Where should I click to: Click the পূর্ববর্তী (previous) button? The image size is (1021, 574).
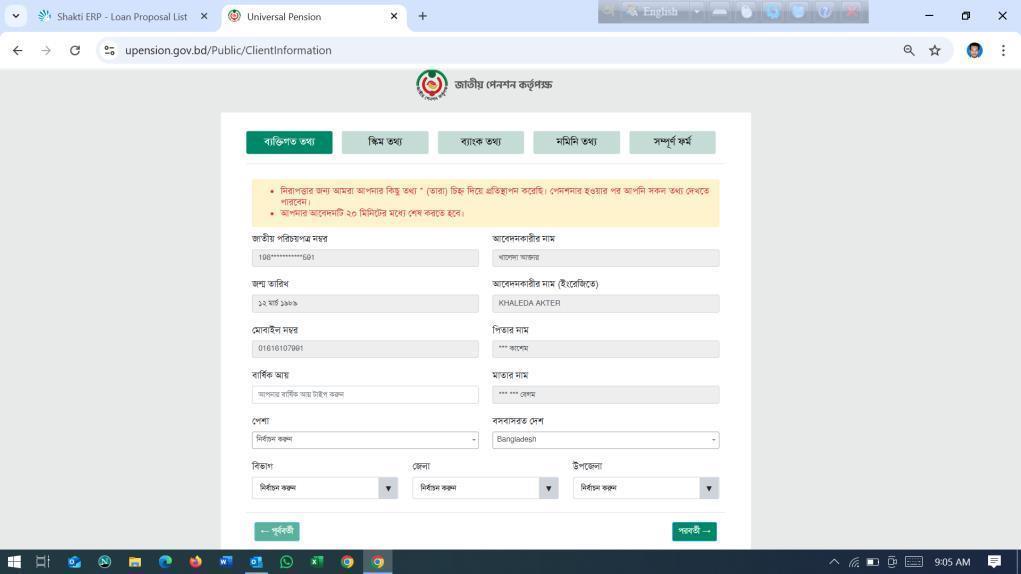pos(277,531)
